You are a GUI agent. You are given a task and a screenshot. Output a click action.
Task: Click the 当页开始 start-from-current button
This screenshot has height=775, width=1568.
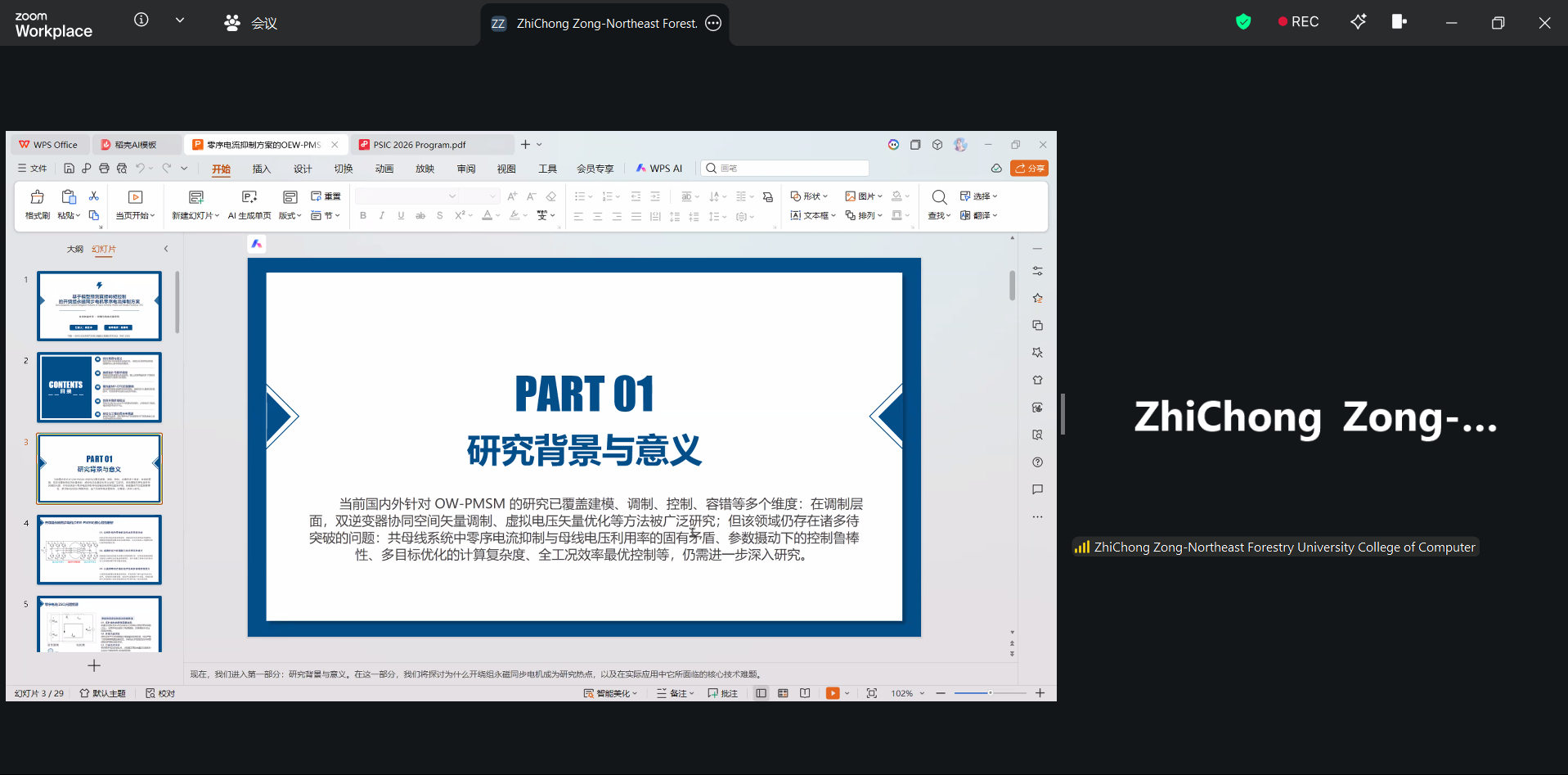[136, 205]
